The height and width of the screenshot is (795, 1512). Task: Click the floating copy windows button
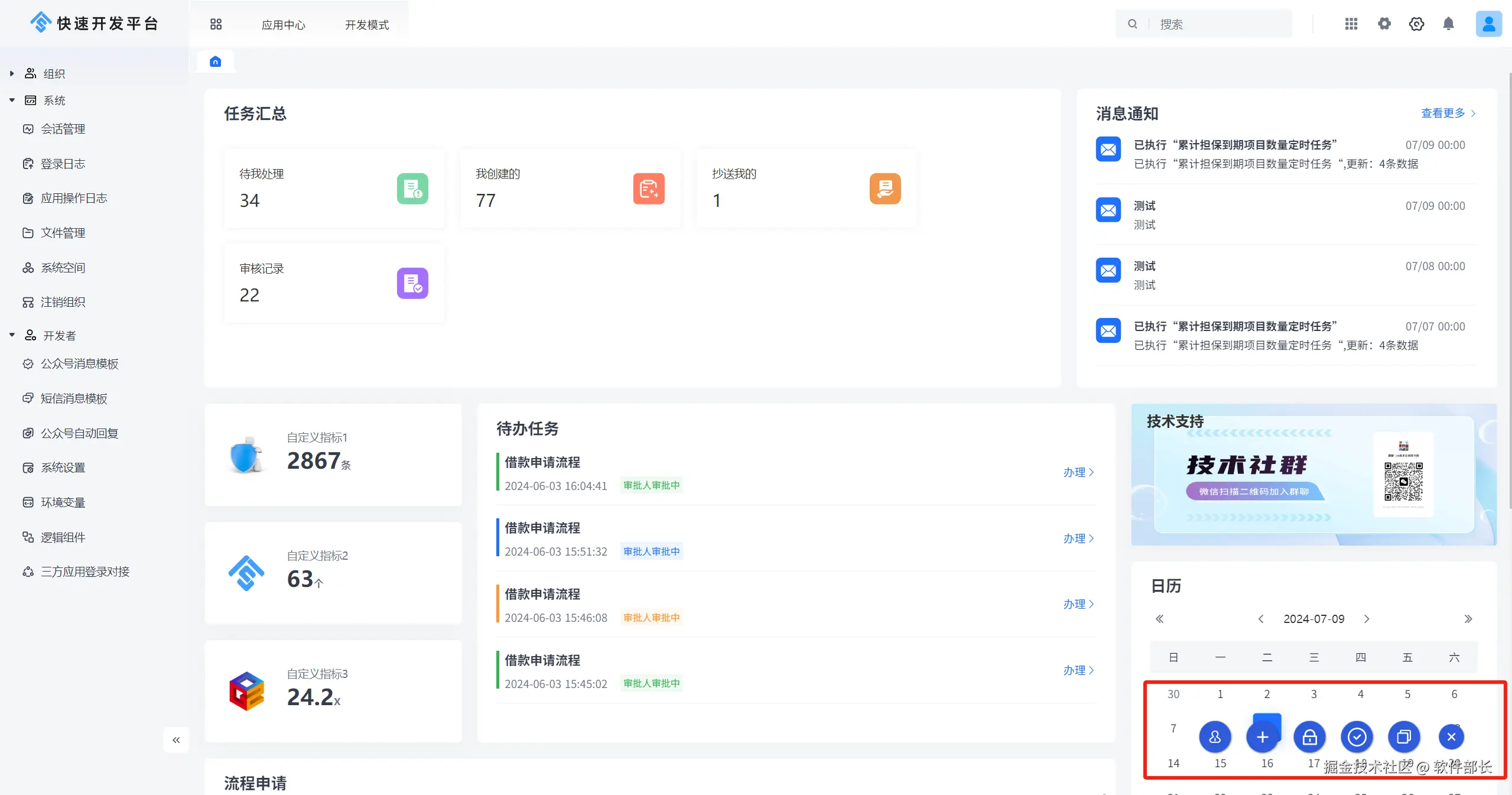tap(1404, 737)
